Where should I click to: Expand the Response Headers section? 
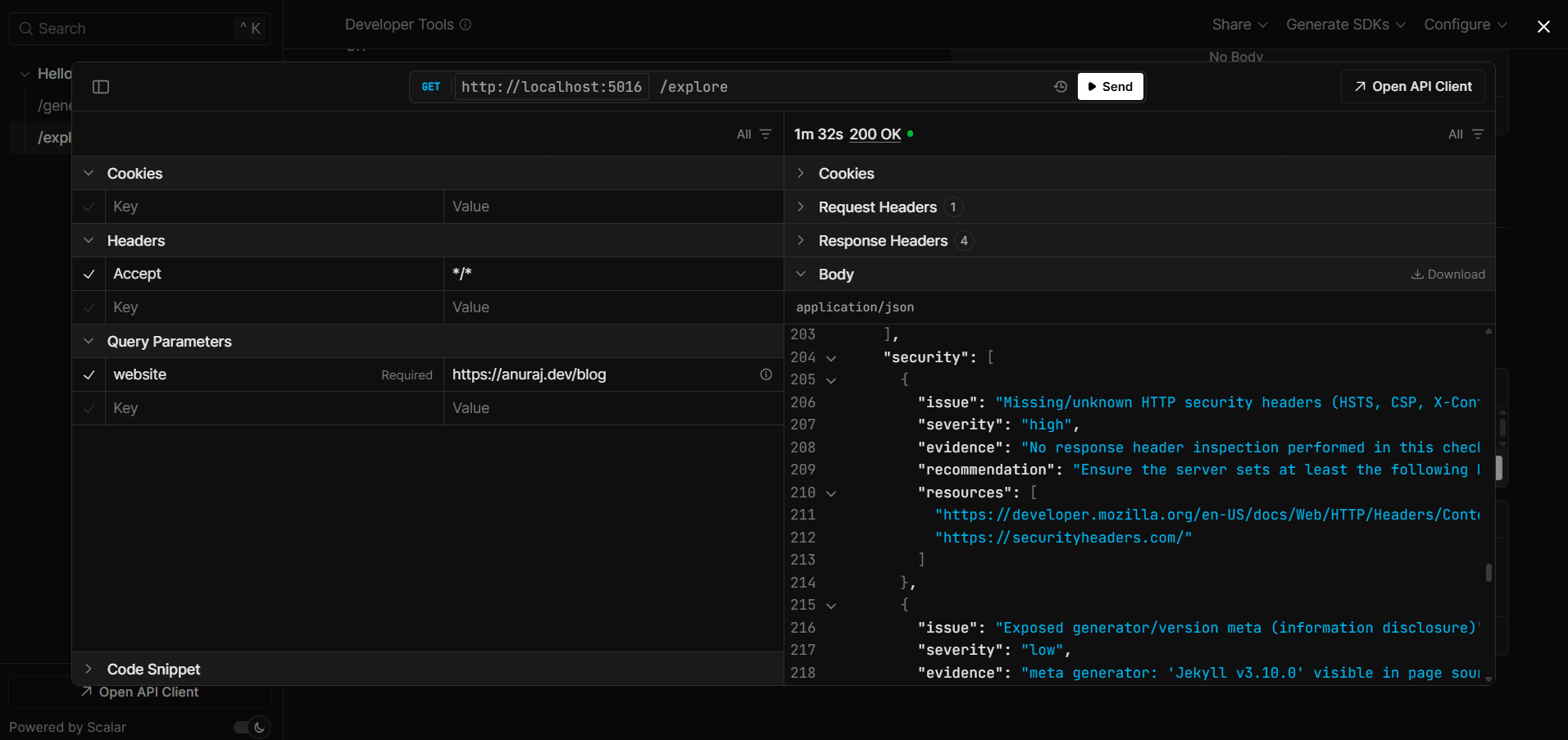point(799,241)
